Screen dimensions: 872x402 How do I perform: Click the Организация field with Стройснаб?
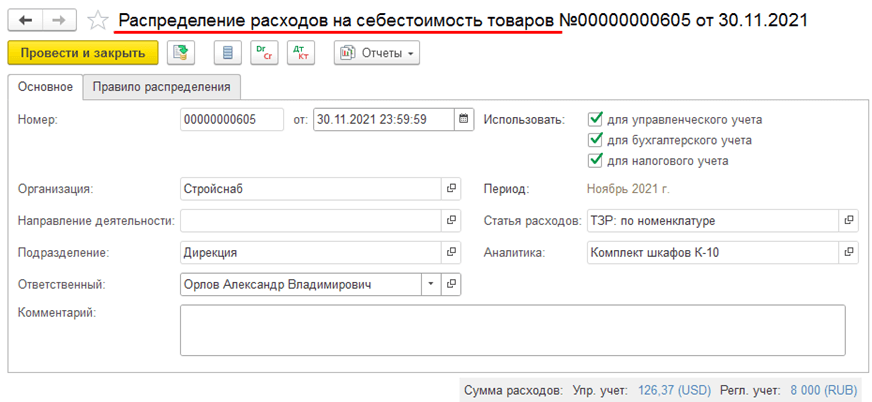pos(310,188)
